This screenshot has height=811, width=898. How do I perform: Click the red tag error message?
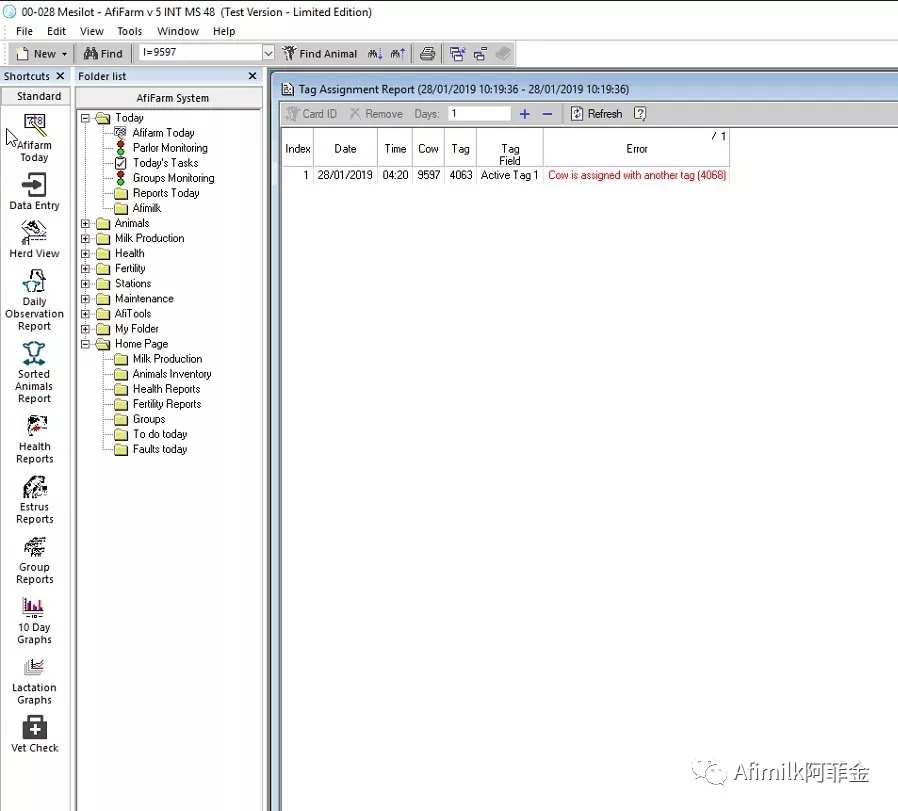tap(637, 175)
